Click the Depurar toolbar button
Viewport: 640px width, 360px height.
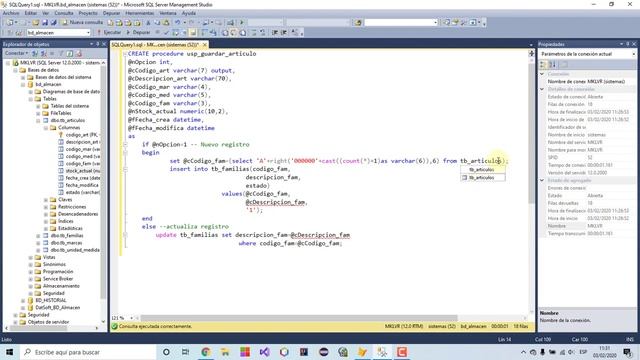click(138, 32)
